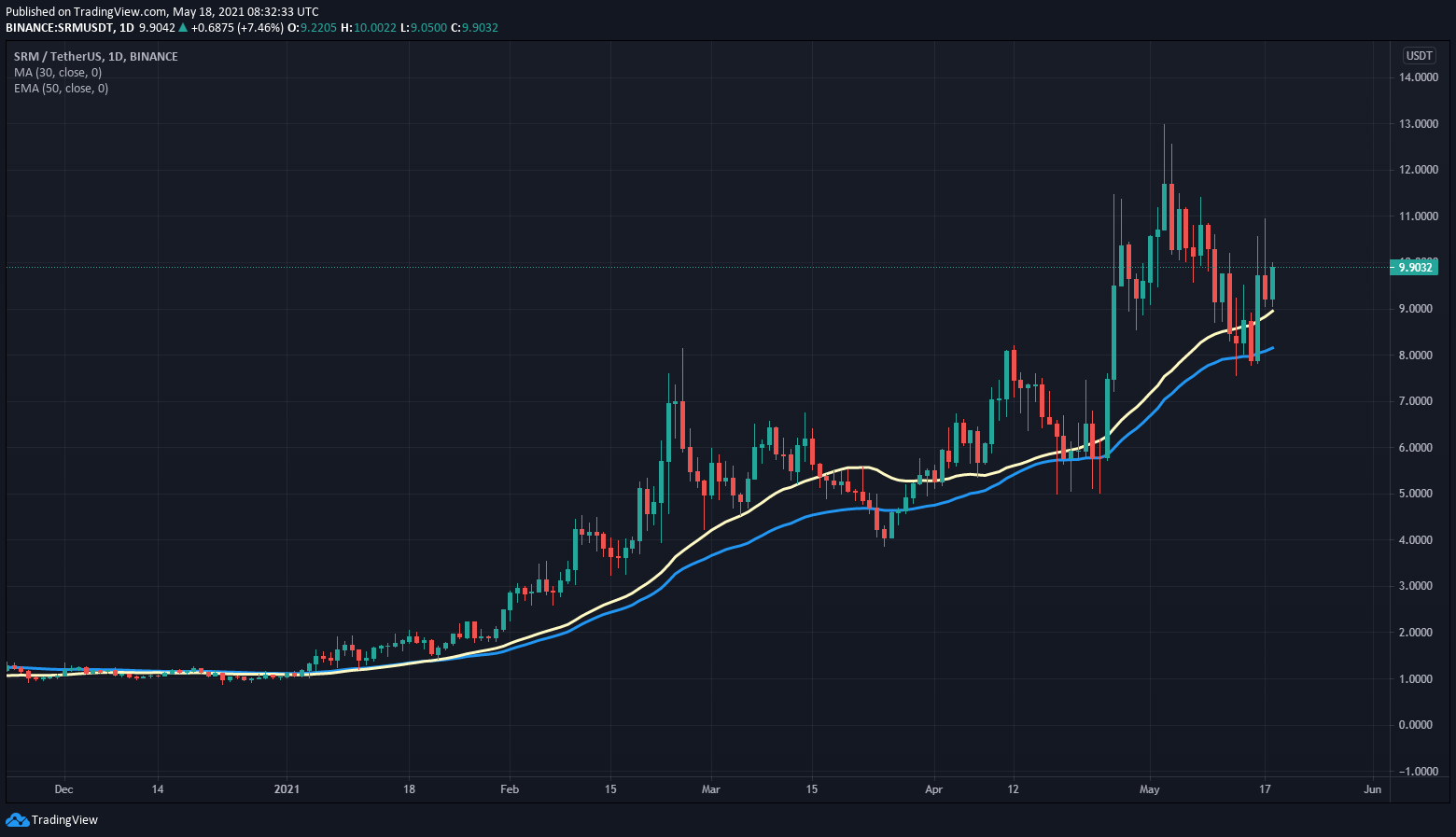The image size is (1456, 837).
Task: Click the 9.0000 price axis label
Action: coord(1418,308)
